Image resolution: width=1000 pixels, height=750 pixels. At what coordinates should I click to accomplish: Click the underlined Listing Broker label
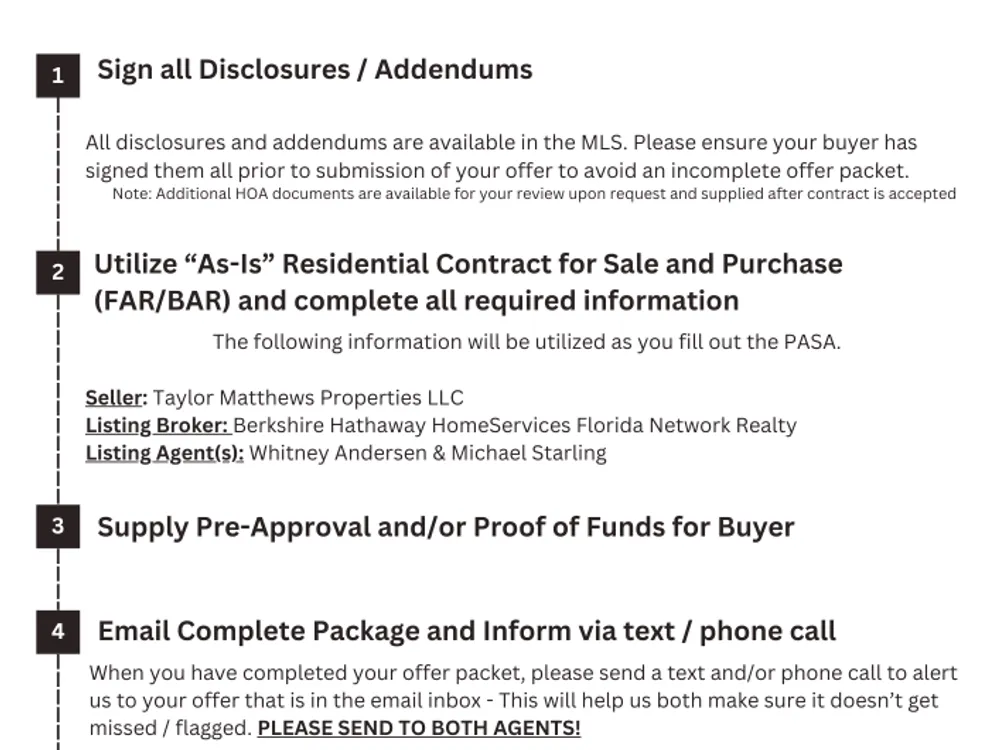pyautogui.click(x=157, y=425)
